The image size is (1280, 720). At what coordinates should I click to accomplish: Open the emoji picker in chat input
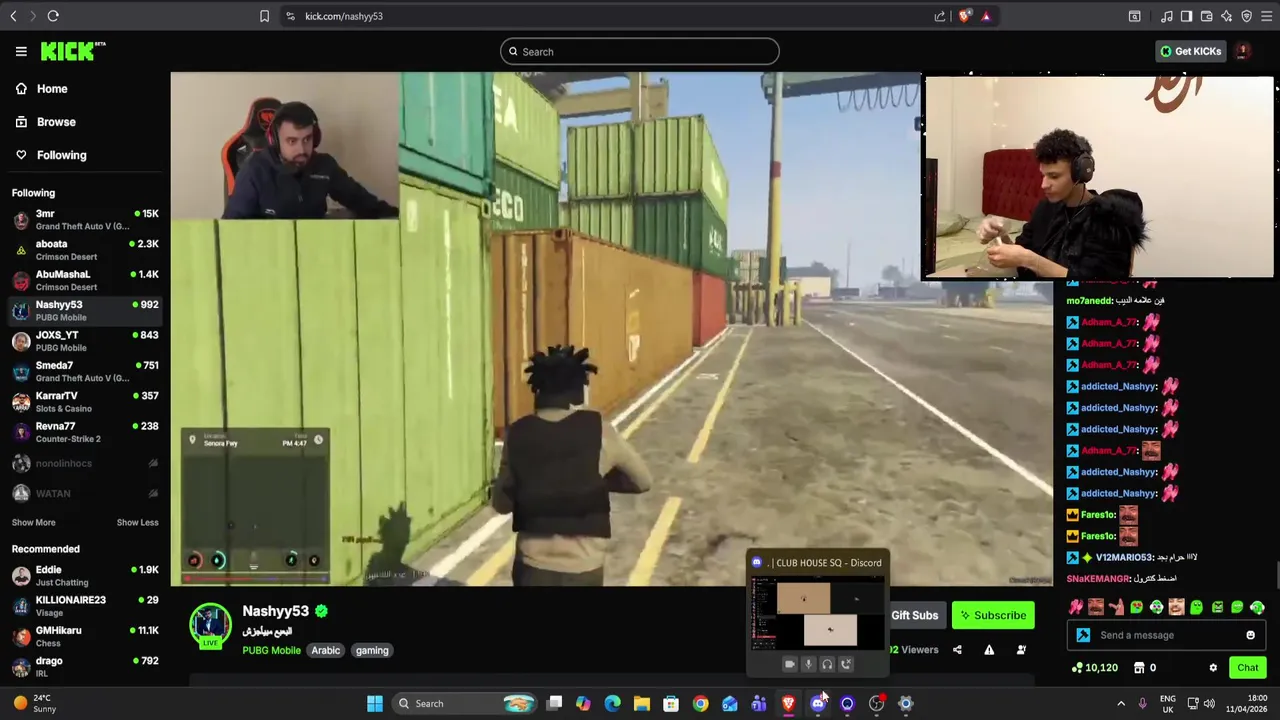pos(1250,635)
